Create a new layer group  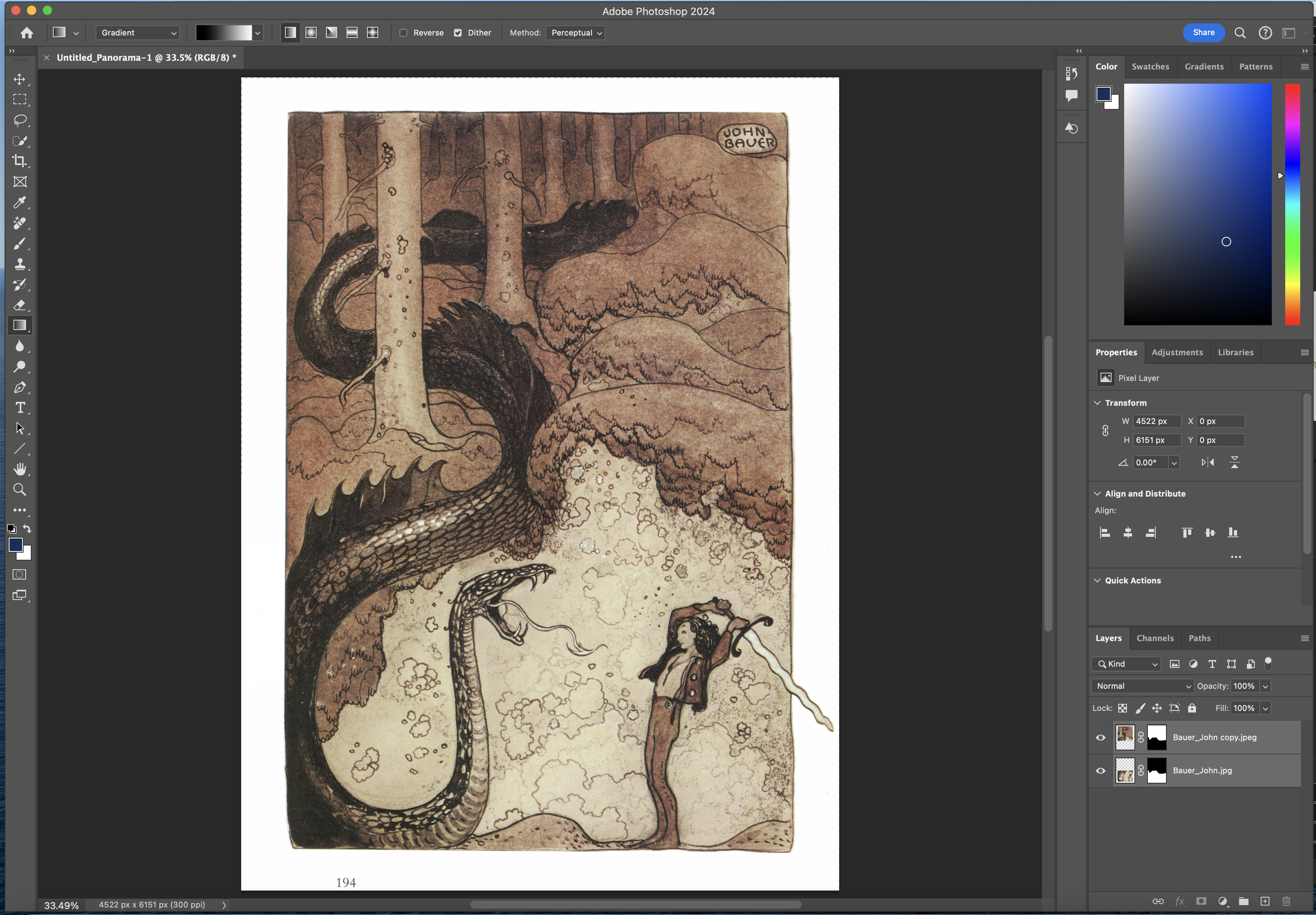click(1243, 901)
